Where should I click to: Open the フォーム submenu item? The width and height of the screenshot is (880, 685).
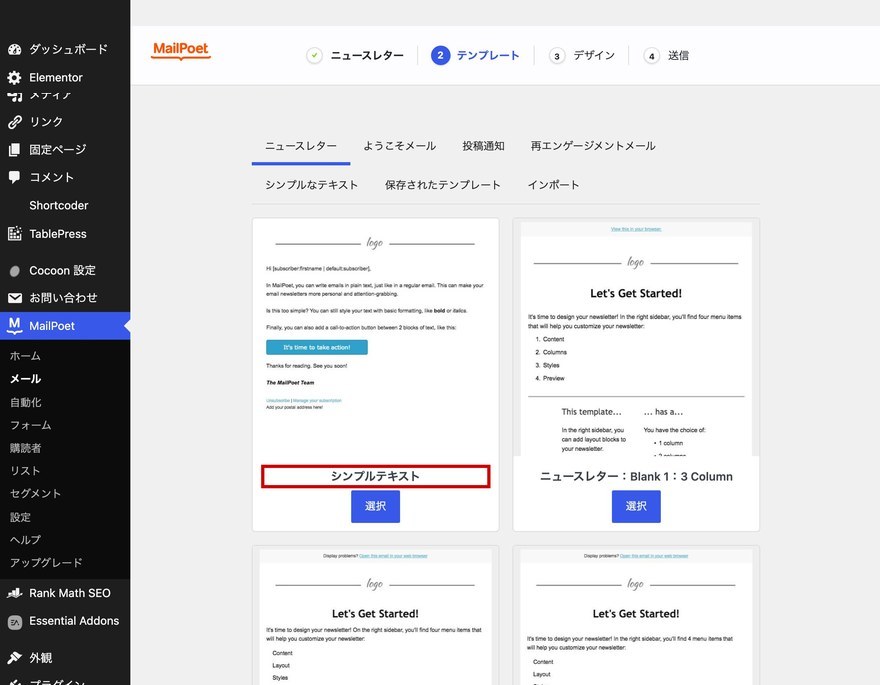(x=30, y=425)
